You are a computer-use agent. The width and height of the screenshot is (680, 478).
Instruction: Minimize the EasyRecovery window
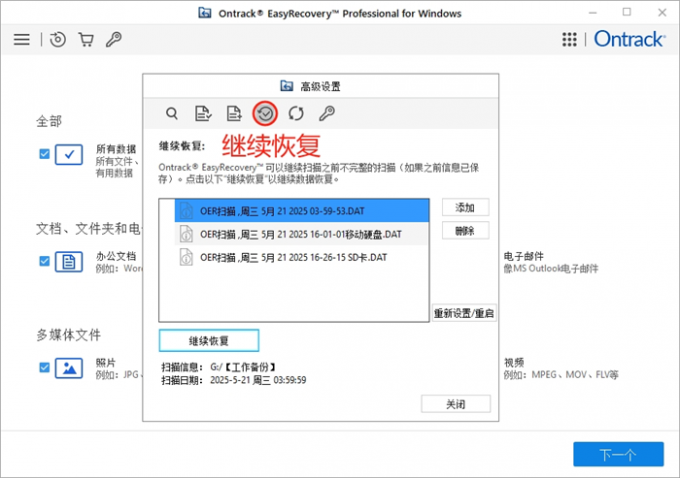click(593, 13)
